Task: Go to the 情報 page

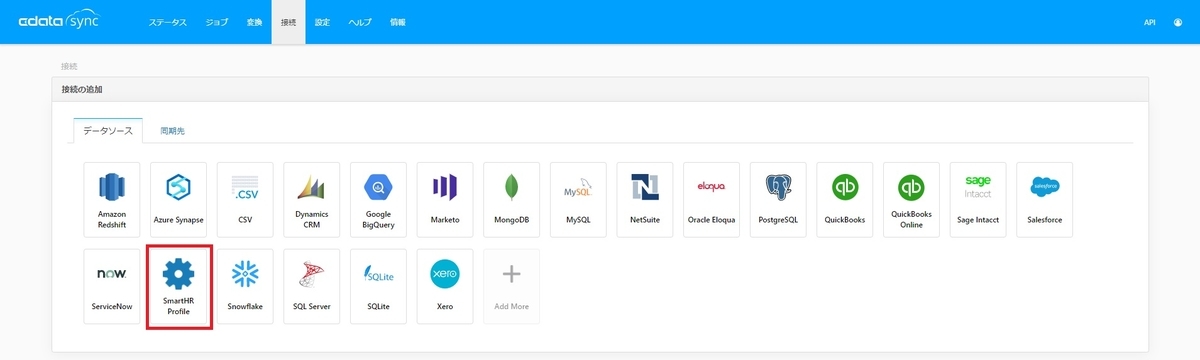Action: pyautogui.click(x=398, y=21)
